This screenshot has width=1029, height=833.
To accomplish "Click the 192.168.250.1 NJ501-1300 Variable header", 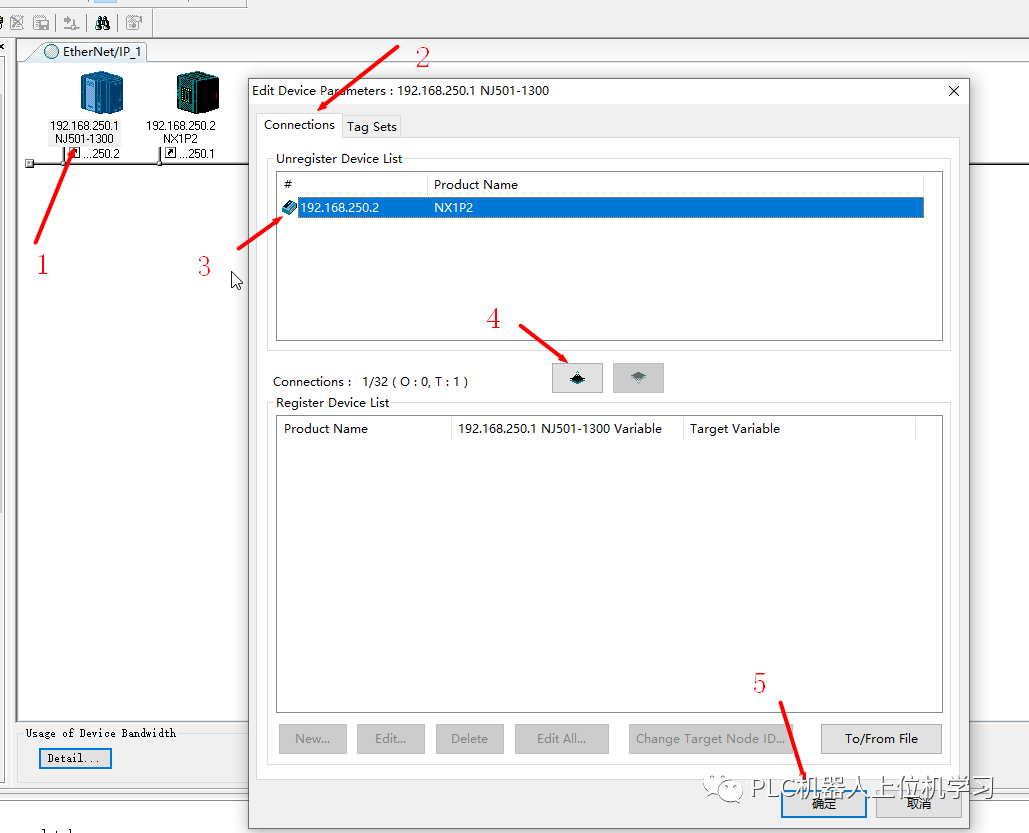I will pyautogui.click(x=567, y=429).
